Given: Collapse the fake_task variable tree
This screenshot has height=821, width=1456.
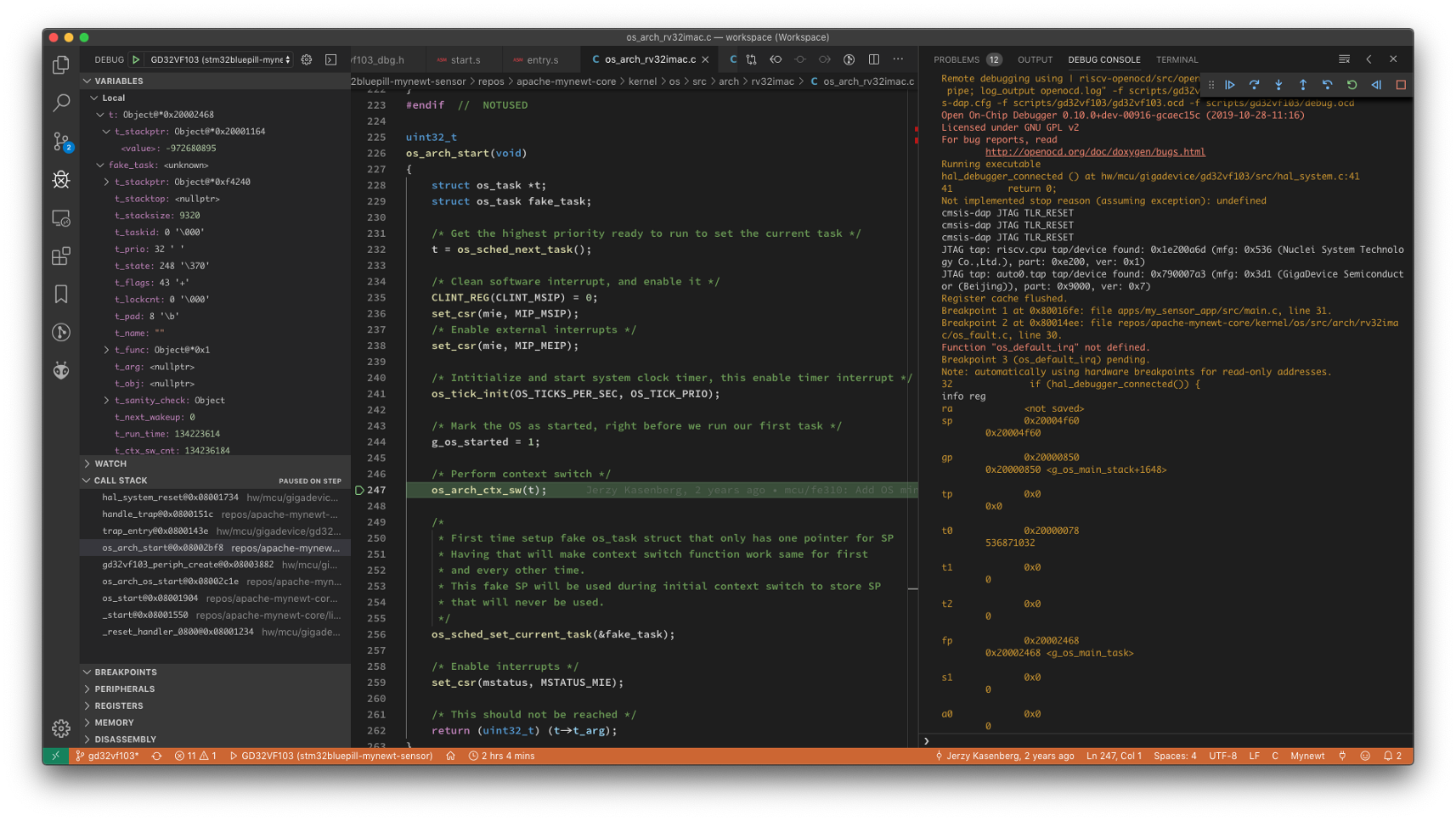Looking at the screenshot, I should [x=101, y=166].
